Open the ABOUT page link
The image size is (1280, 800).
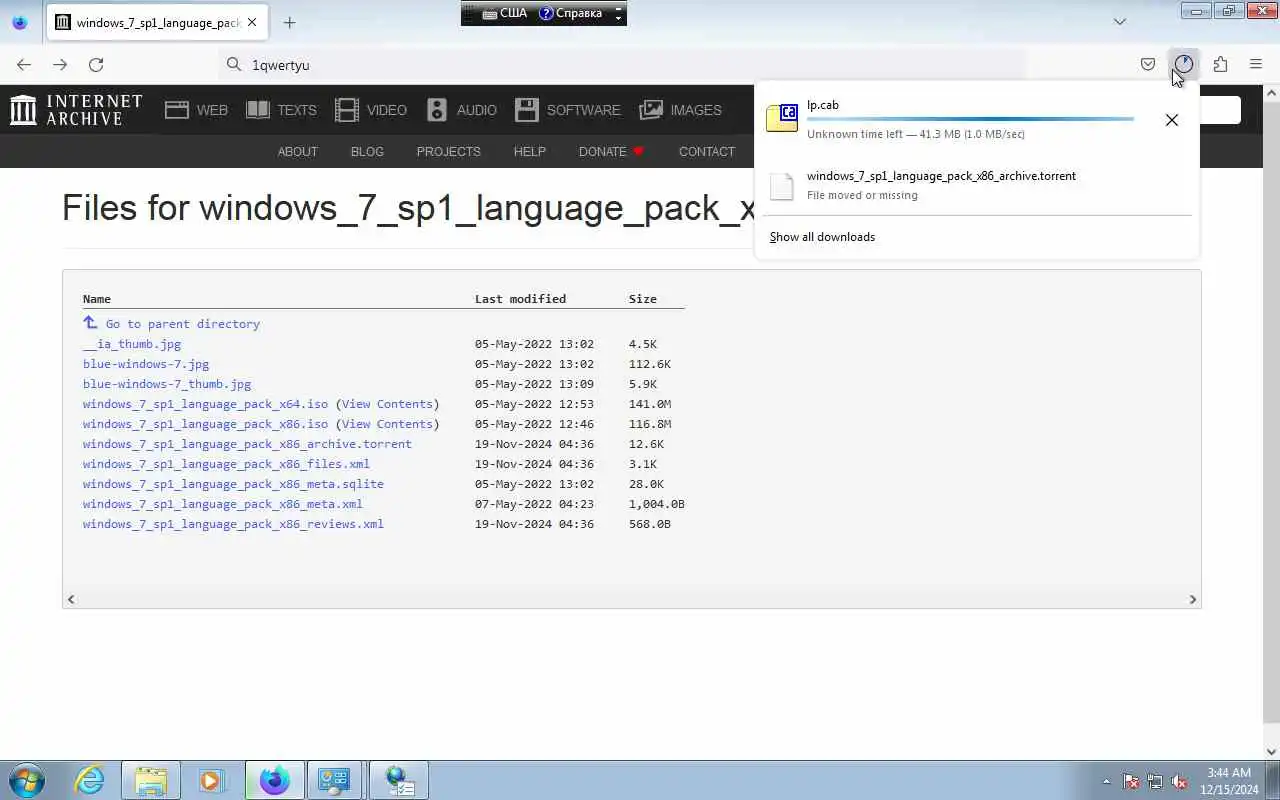point(297,152)
